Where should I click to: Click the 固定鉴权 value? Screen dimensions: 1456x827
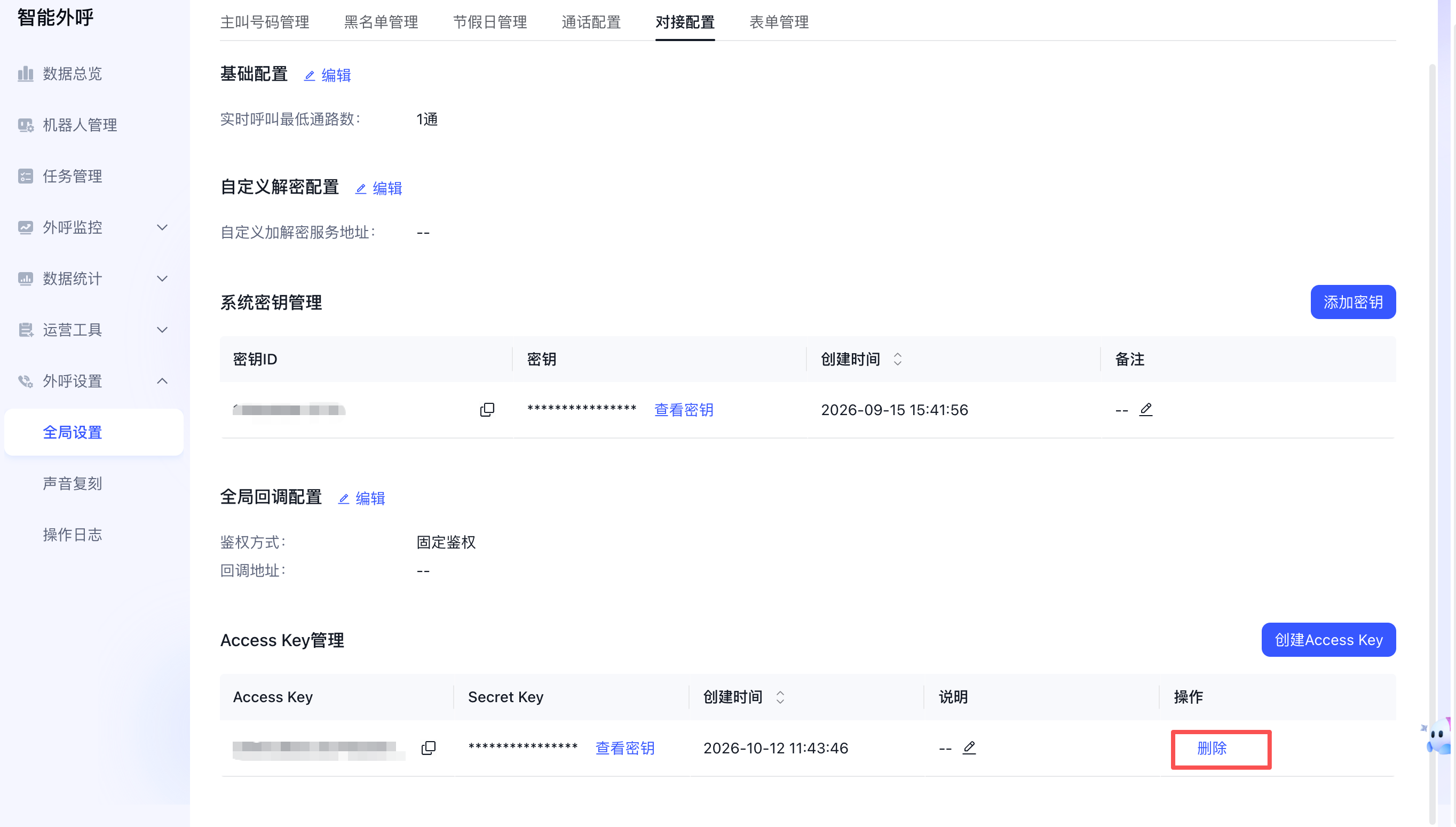click(x=446, y=543)
